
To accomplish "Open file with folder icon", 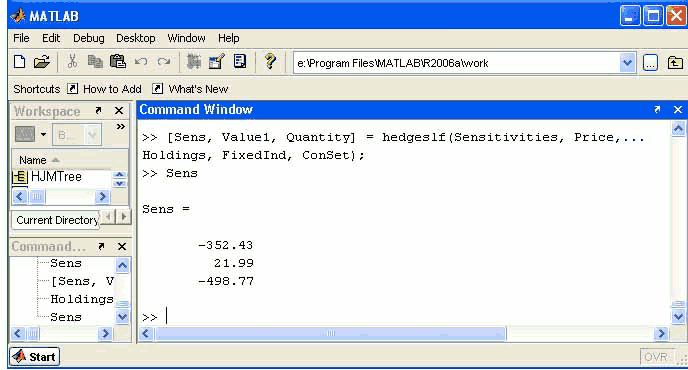I will click(x=42, y=61).
